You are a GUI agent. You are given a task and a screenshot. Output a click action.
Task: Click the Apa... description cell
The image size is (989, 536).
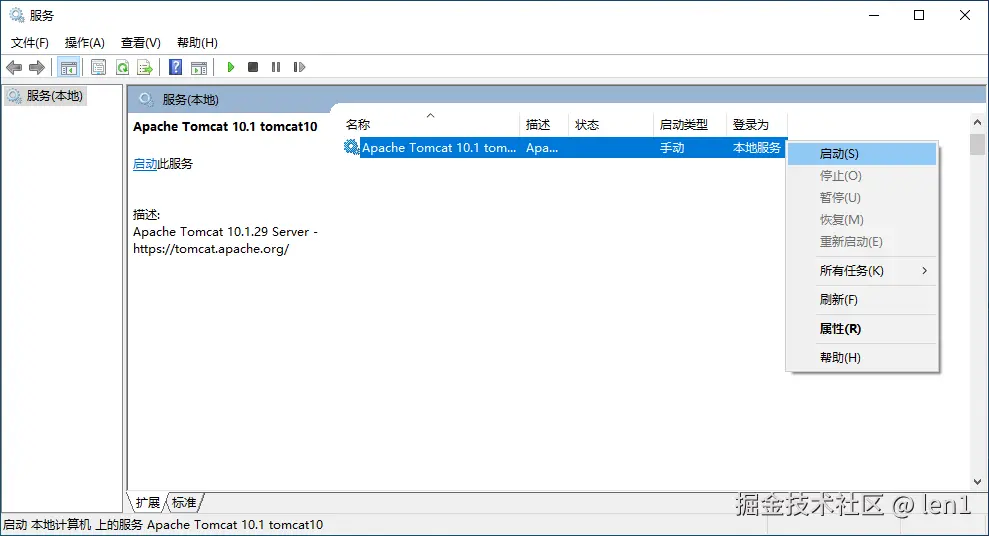point(542,148)
